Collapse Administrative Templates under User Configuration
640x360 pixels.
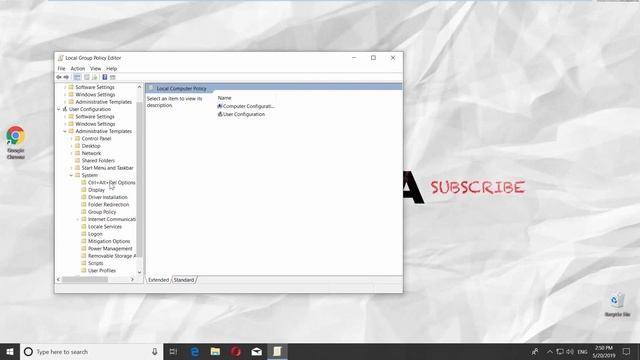[x=65, y=131]
